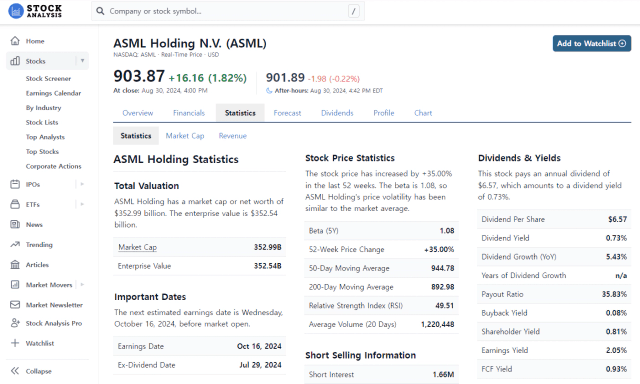Expand the Market Movers submenu arrow

coord(82,285)
